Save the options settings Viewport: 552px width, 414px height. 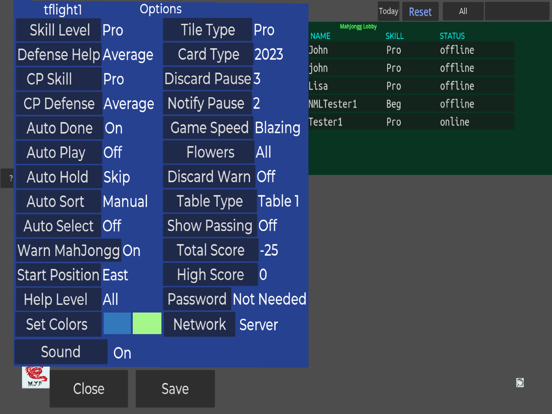175,389
